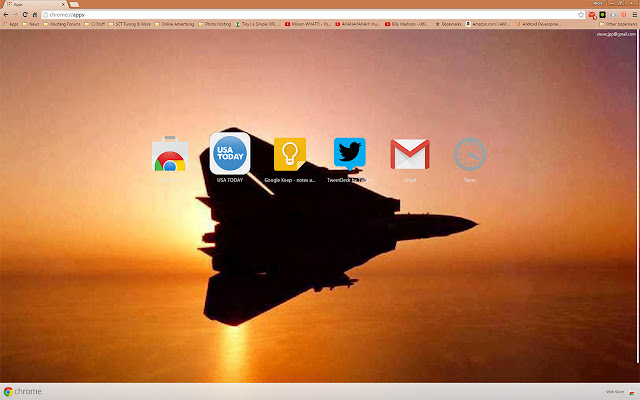
Task: Open the AHAHAHAHA YouTube bookmark
Action: coord(358,24)
